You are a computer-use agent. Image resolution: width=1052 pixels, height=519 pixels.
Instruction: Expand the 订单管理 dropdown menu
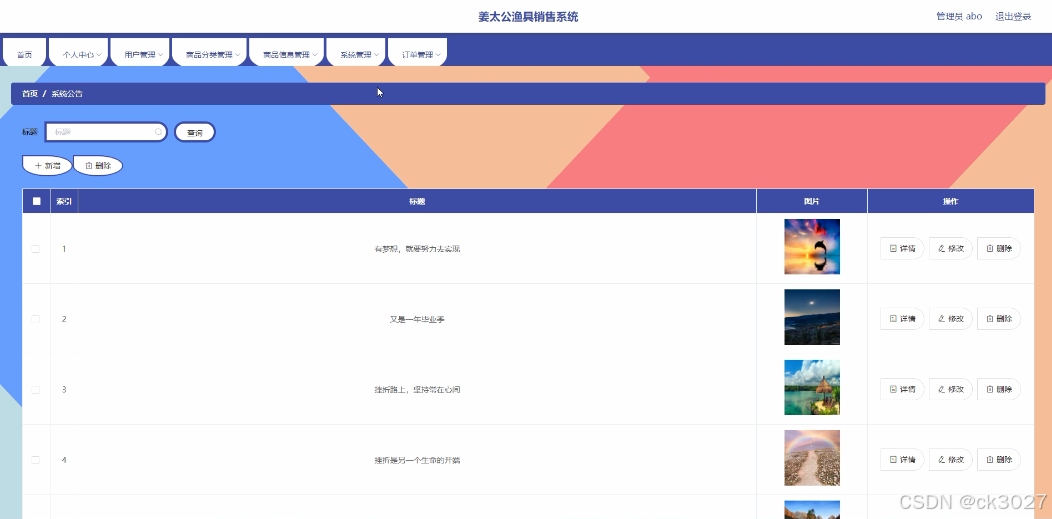coord(417,54)
